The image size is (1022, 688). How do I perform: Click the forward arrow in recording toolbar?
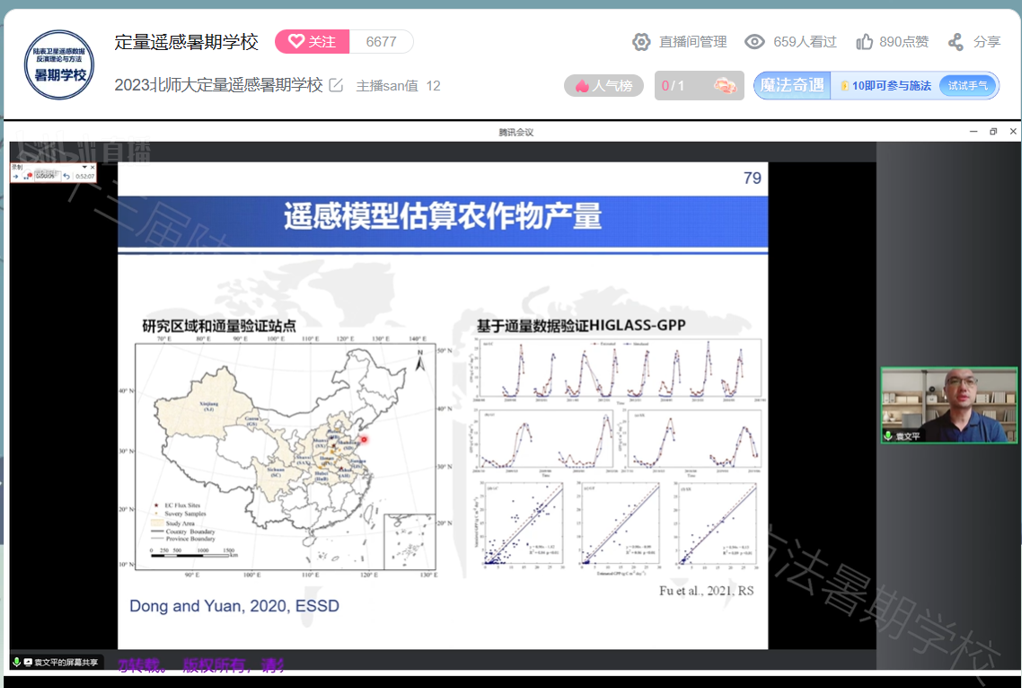coord(16,177)
